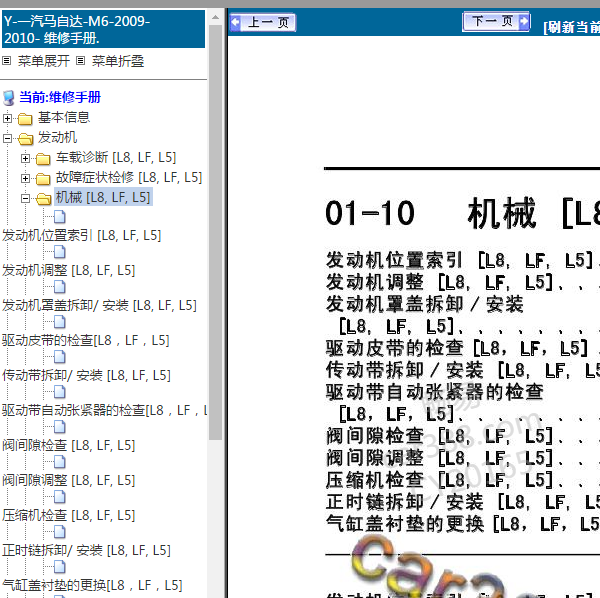Go to the previous page (上一页)
Viewport: 600px width, 598px height.
(263, 22)
